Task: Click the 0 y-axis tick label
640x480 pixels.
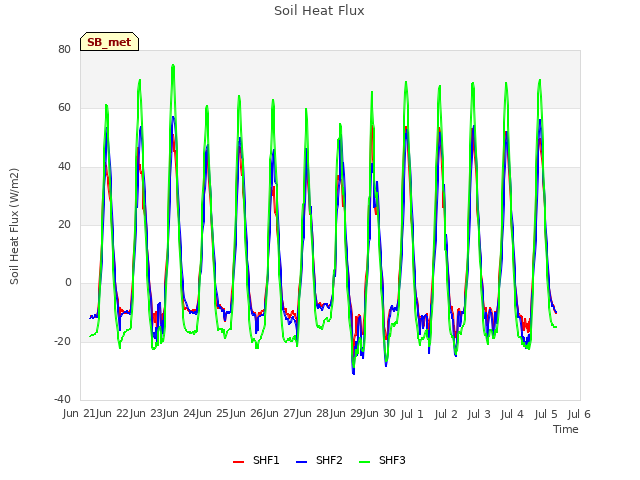Action: coord(68,282)
